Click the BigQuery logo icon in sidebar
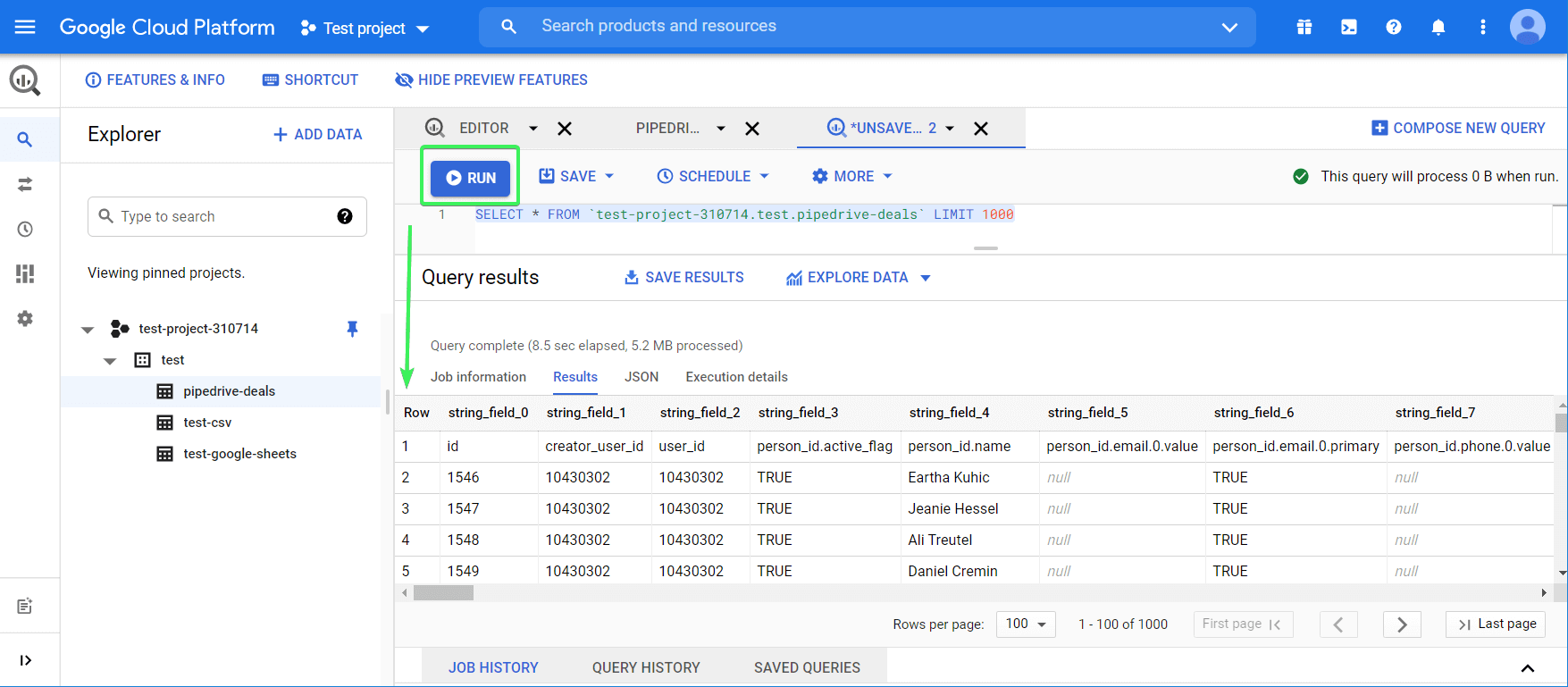Image resolution: width=1568 pixels, height=687 pixels. coord(25,80)
